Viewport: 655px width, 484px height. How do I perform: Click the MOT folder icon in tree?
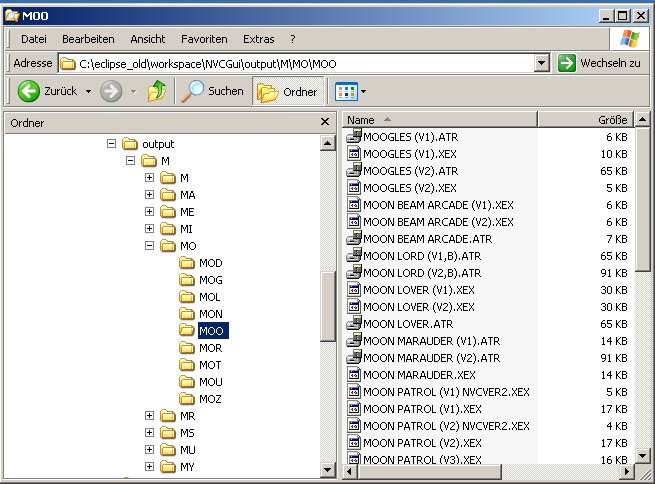click(x=187, y=365)
